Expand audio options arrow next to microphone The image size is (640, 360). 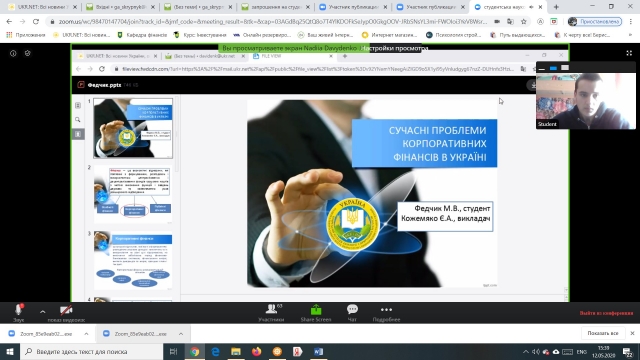coord(42,312)
